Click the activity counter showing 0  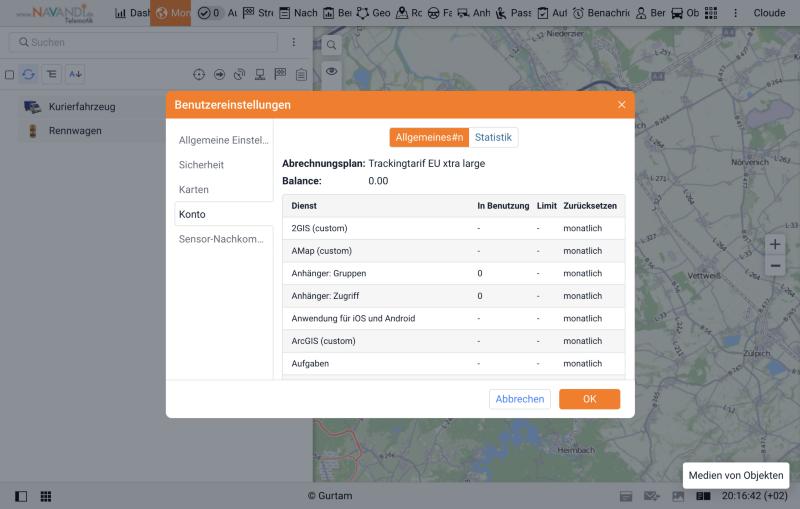[210, 13]
